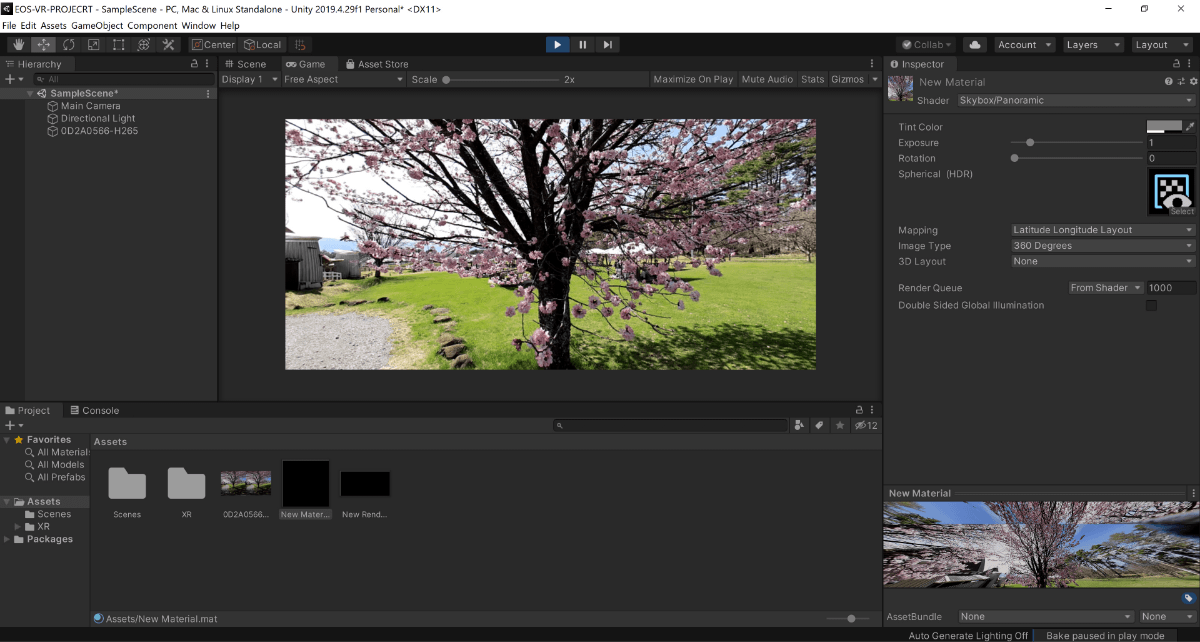Select the Hand tool
The height and width of the screenshot is (642, 1200).
click(19, 45)
